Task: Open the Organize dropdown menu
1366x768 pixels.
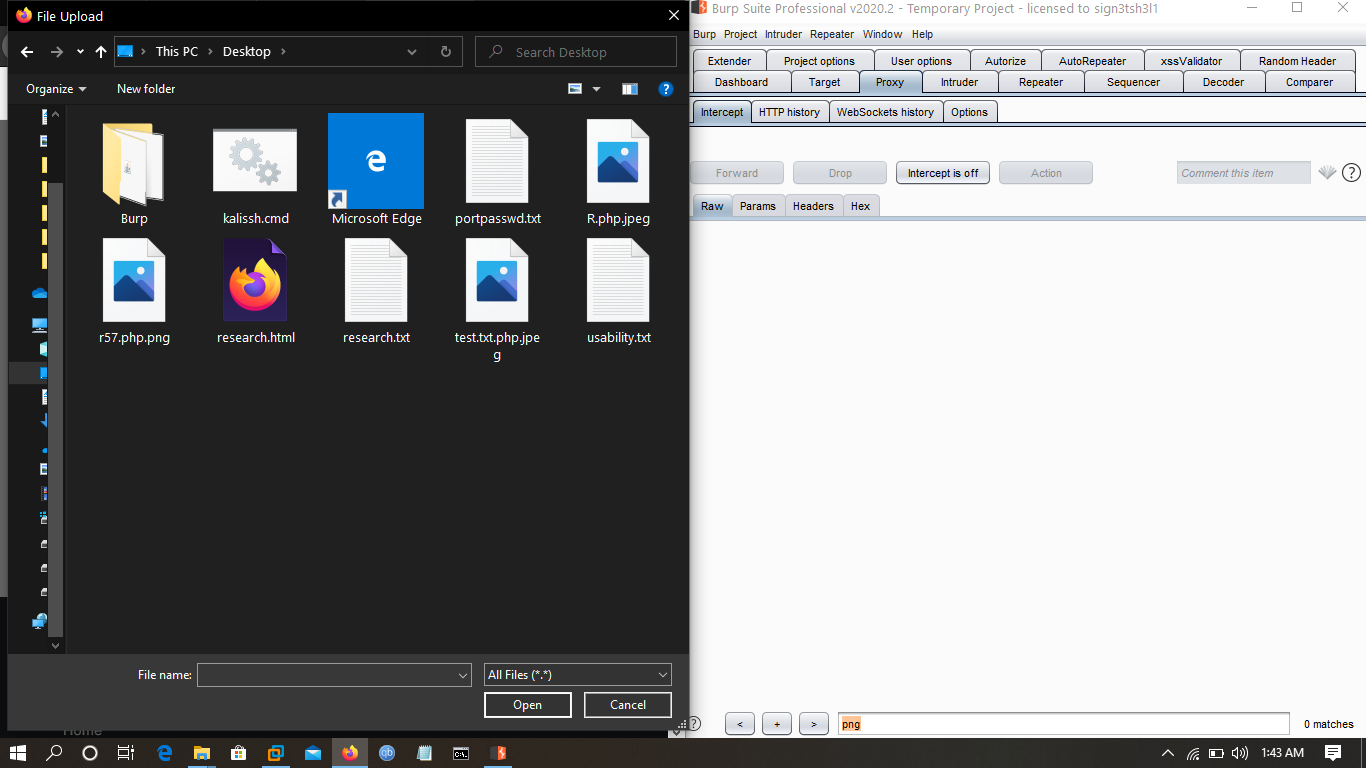Action: tap(56, 89)
